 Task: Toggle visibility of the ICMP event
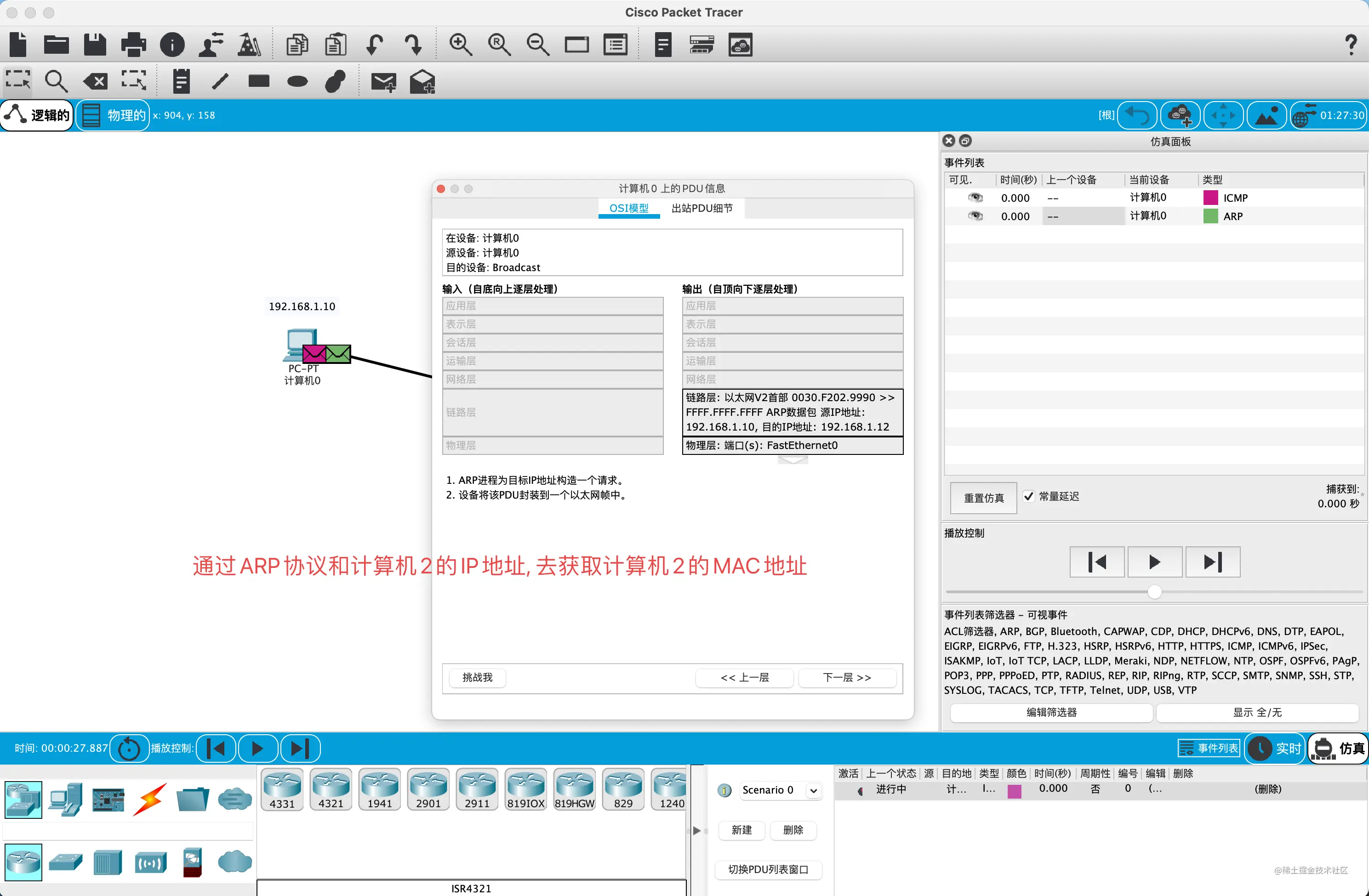[975, 198]
